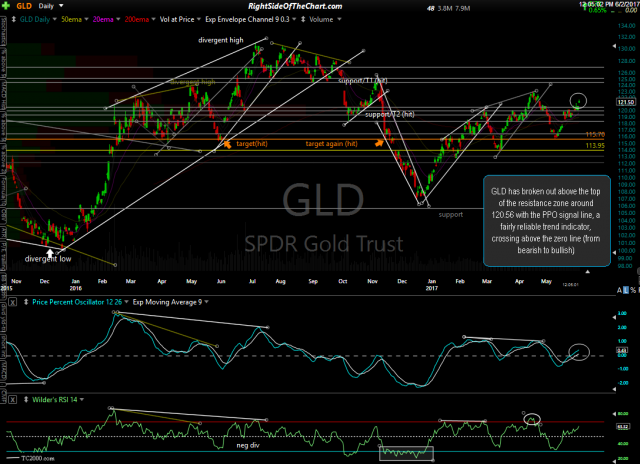Toggle percent scale '%' button
Screen dimensions: 640x464
pyautogui.click(x=633, y=290)
